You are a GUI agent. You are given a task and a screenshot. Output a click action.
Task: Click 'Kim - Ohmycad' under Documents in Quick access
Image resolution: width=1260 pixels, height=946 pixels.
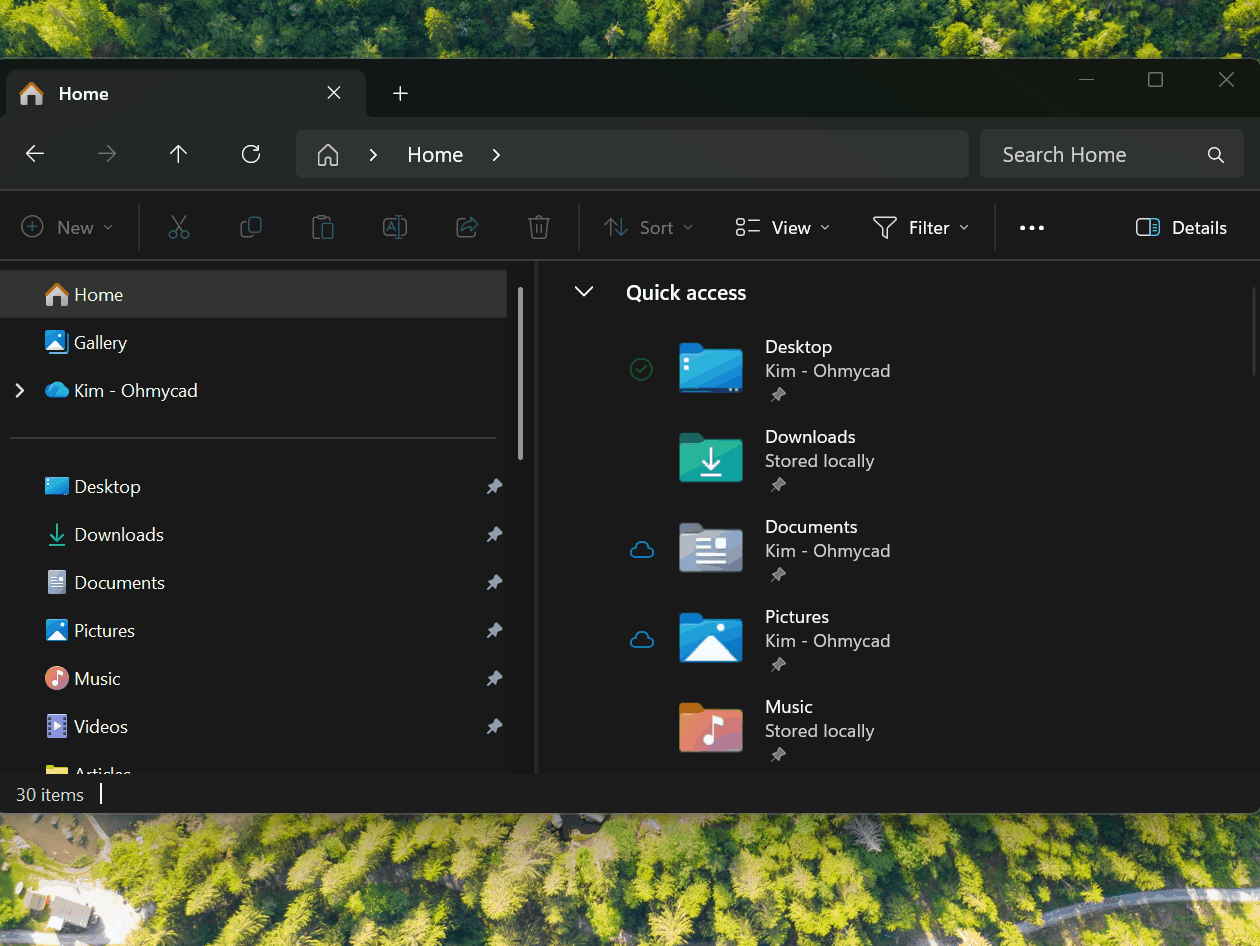[x=828, y=551]
